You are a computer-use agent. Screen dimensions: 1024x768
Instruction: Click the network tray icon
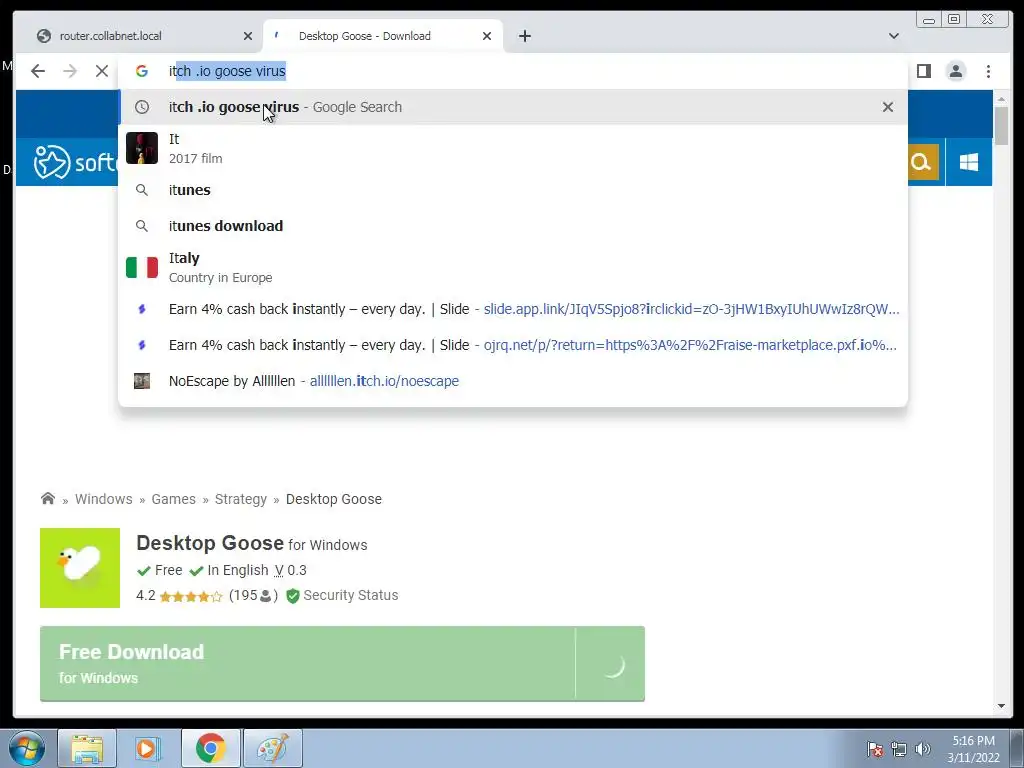tap(899, 749)
